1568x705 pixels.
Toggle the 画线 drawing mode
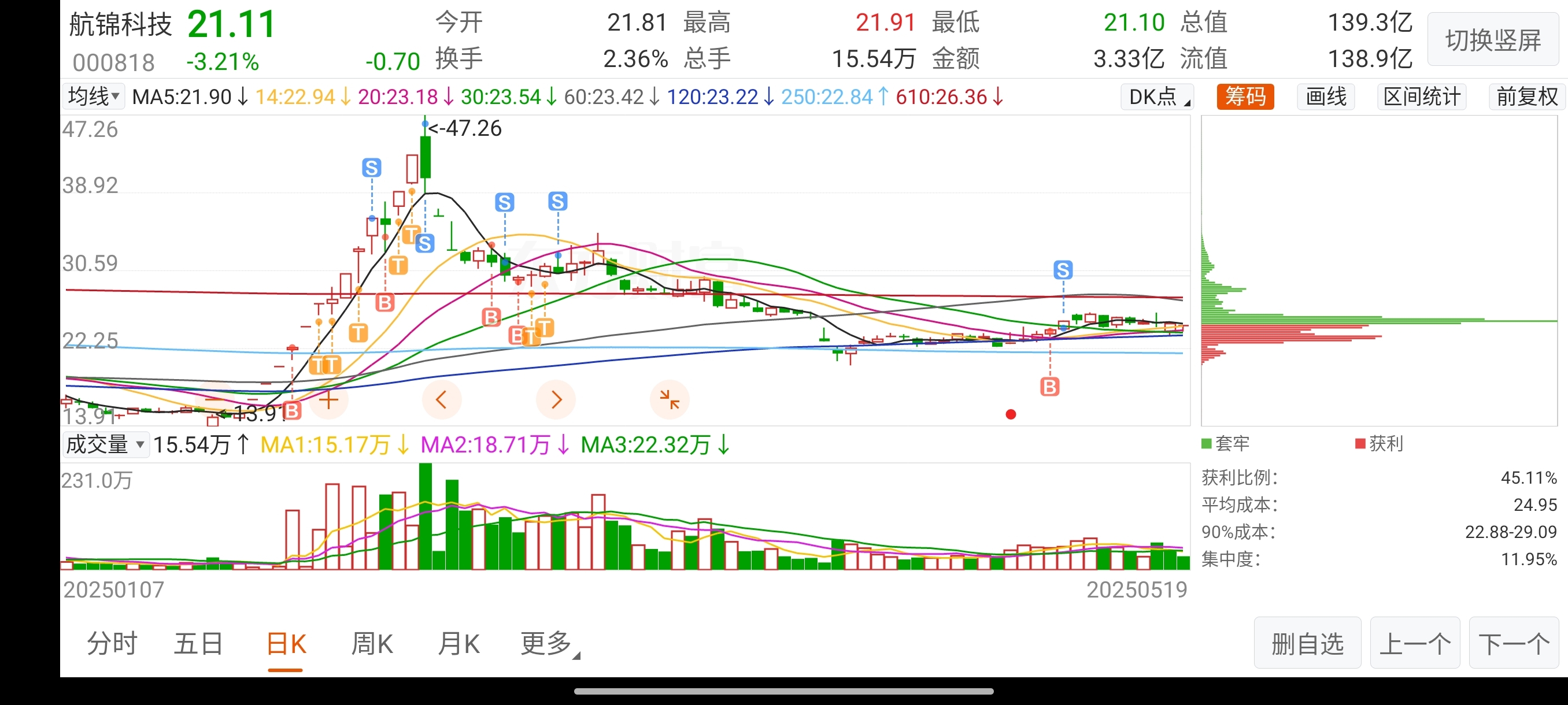(1326, 97)
